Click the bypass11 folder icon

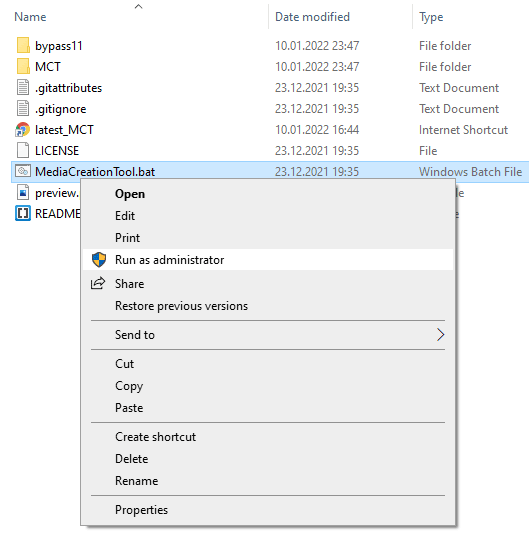coord(23,46)
